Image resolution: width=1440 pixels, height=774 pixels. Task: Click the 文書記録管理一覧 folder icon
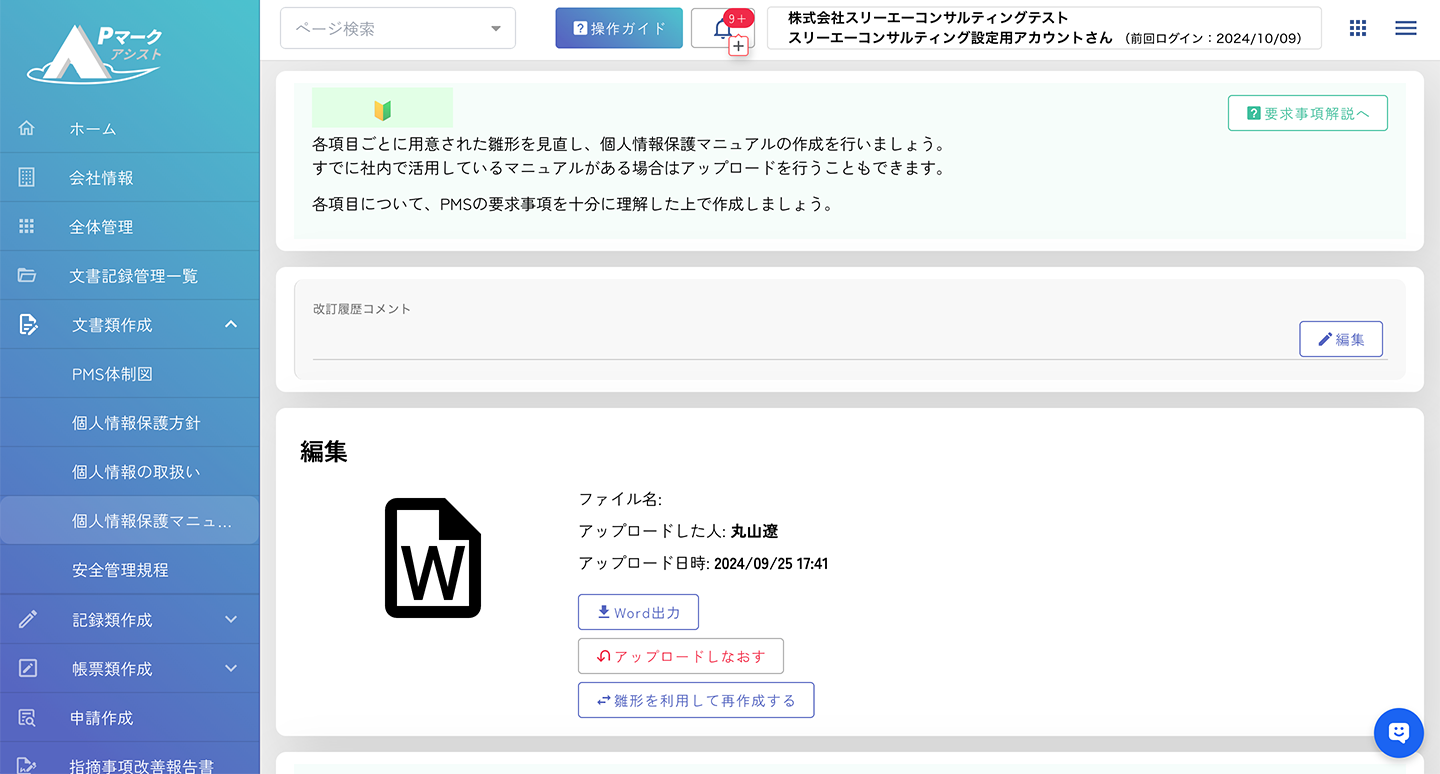pyautogui.click(x=27, y=275)
